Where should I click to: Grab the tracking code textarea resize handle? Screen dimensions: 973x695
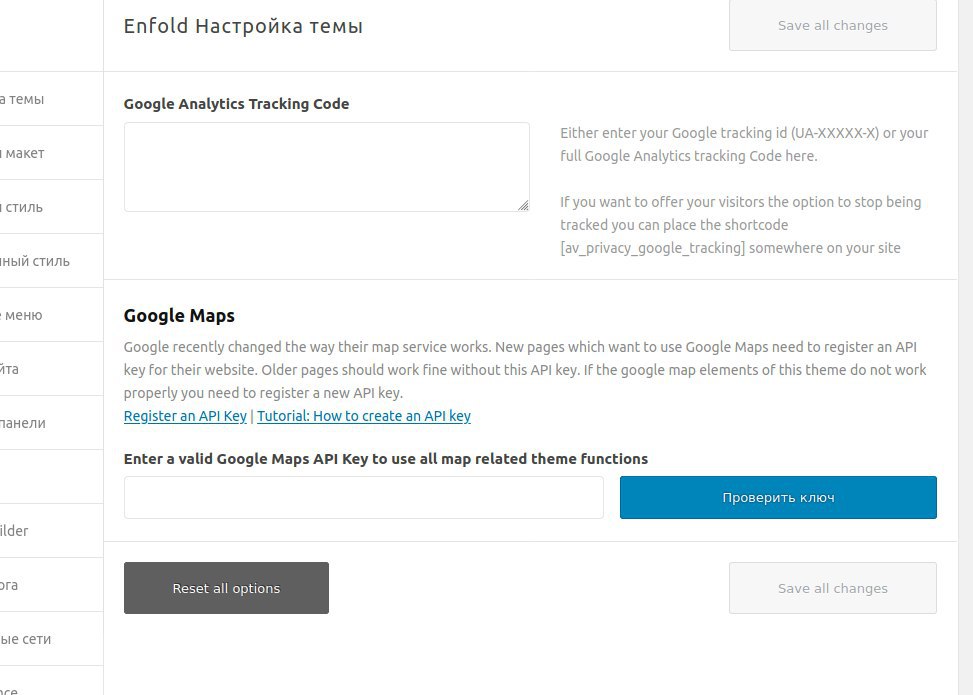(x=523, y=205)
